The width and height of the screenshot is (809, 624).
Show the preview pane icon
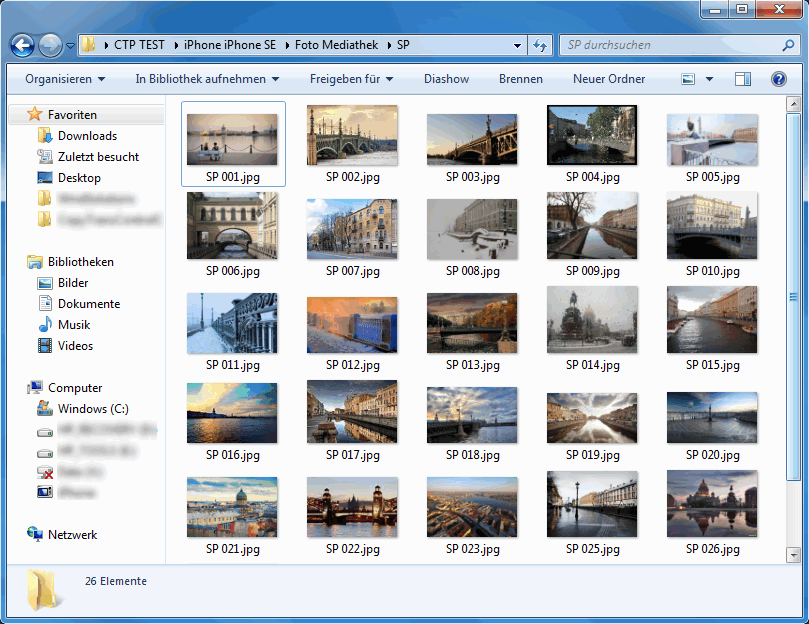click(x=741, y=78)
